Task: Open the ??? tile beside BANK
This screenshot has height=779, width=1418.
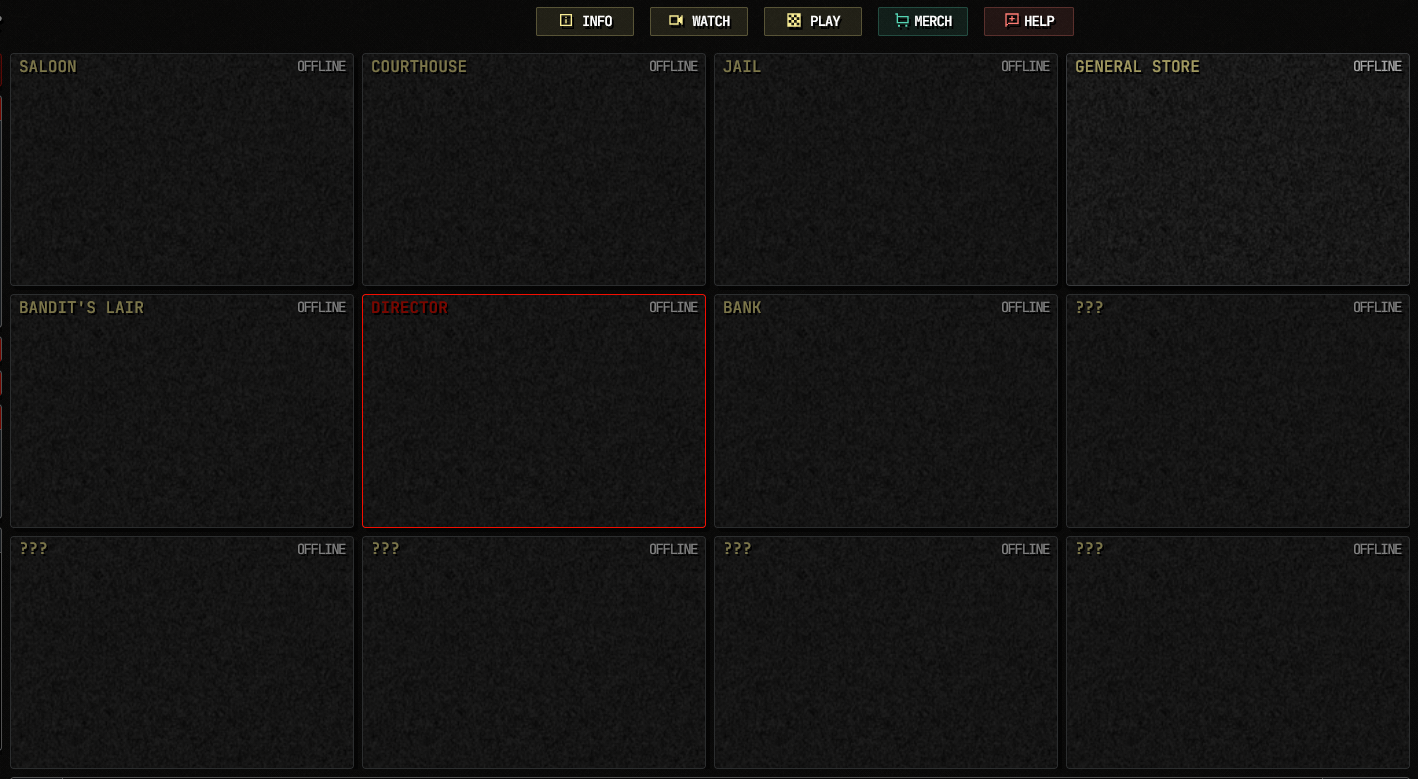Action: (x=1238, y=411)
